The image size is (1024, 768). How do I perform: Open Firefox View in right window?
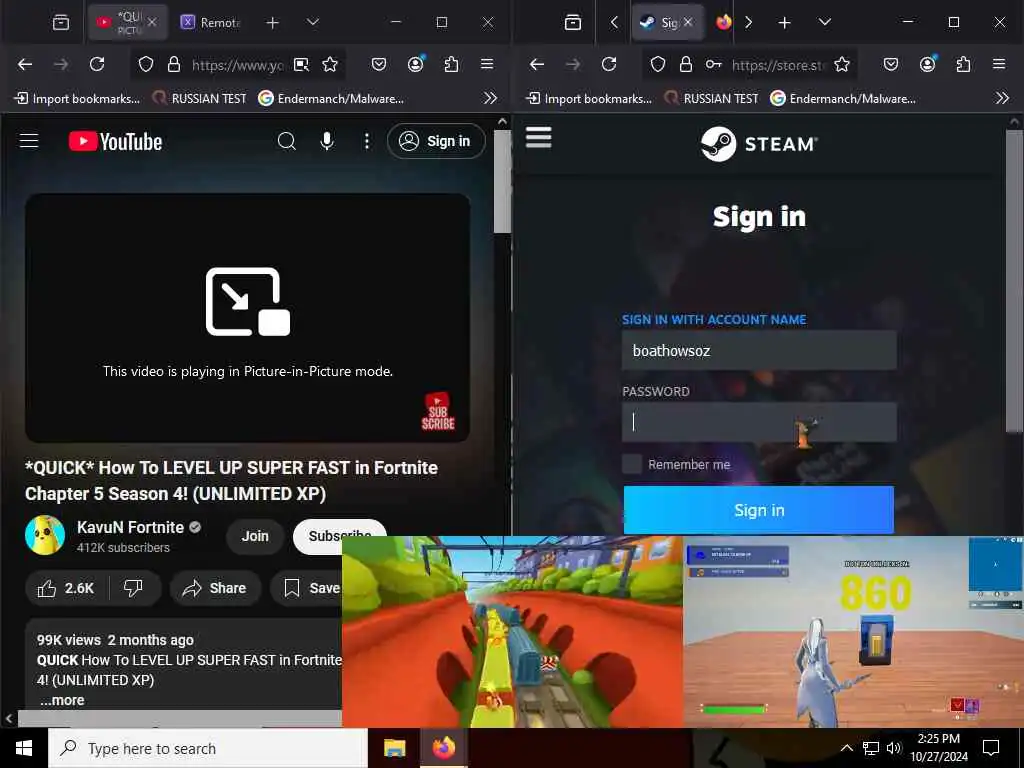[573, 23]
